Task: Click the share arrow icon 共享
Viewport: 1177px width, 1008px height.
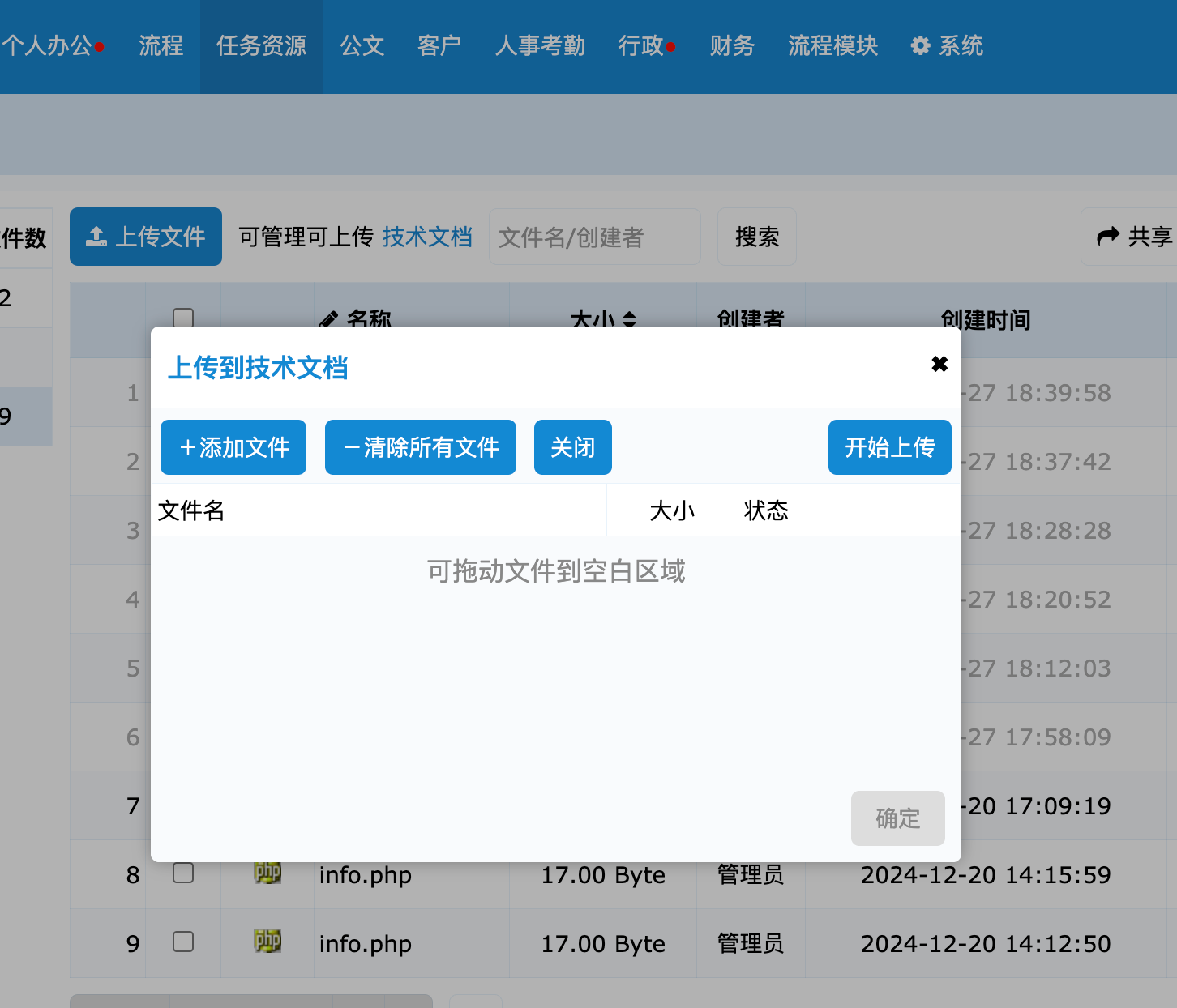Action: [x=1108, y=237]
